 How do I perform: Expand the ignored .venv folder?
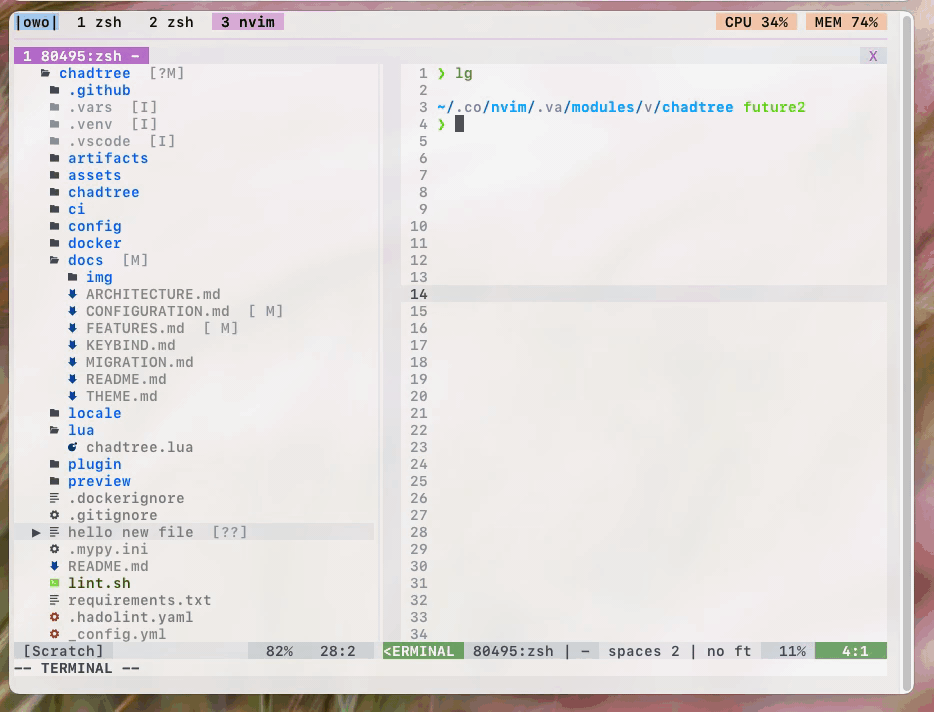pyautogui.click(x=55, y=124)
